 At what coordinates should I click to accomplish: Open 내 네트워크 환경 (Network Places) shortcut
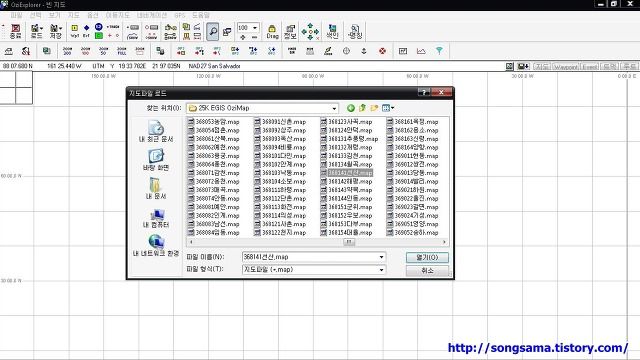pyautogui.click(x=156, y=245)
